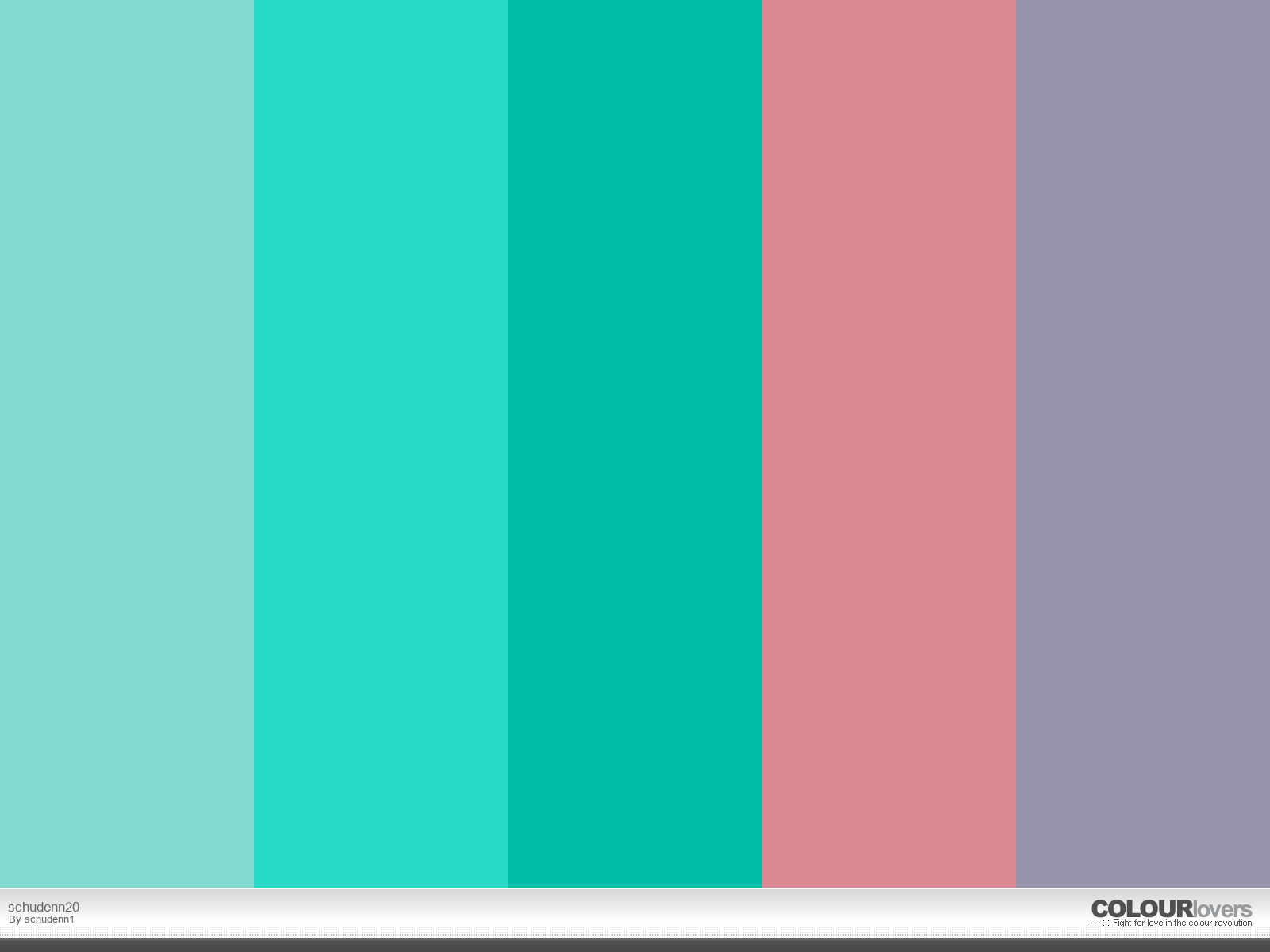Click the edge between the aqua and turquoise stripes
Viewport: 1270px width, 952px height.
254,443
